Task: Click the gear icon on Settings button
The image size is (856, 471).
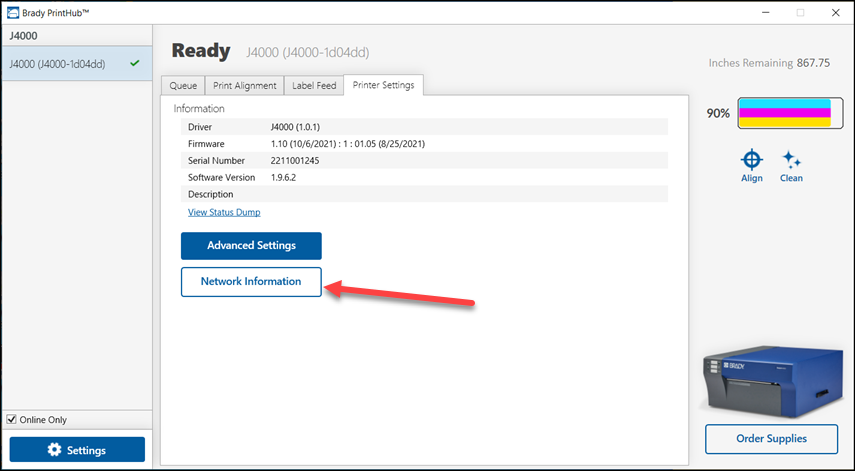Action: [55, 450]
